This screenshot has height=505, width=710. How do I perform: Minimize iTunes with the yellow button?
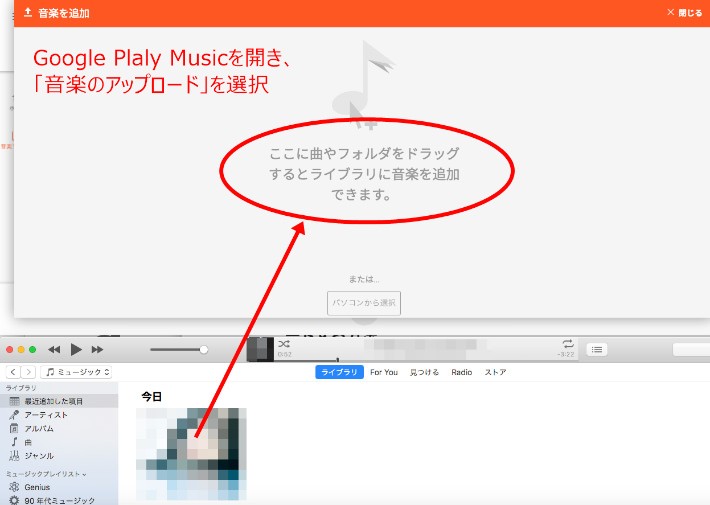click(21, 349)
